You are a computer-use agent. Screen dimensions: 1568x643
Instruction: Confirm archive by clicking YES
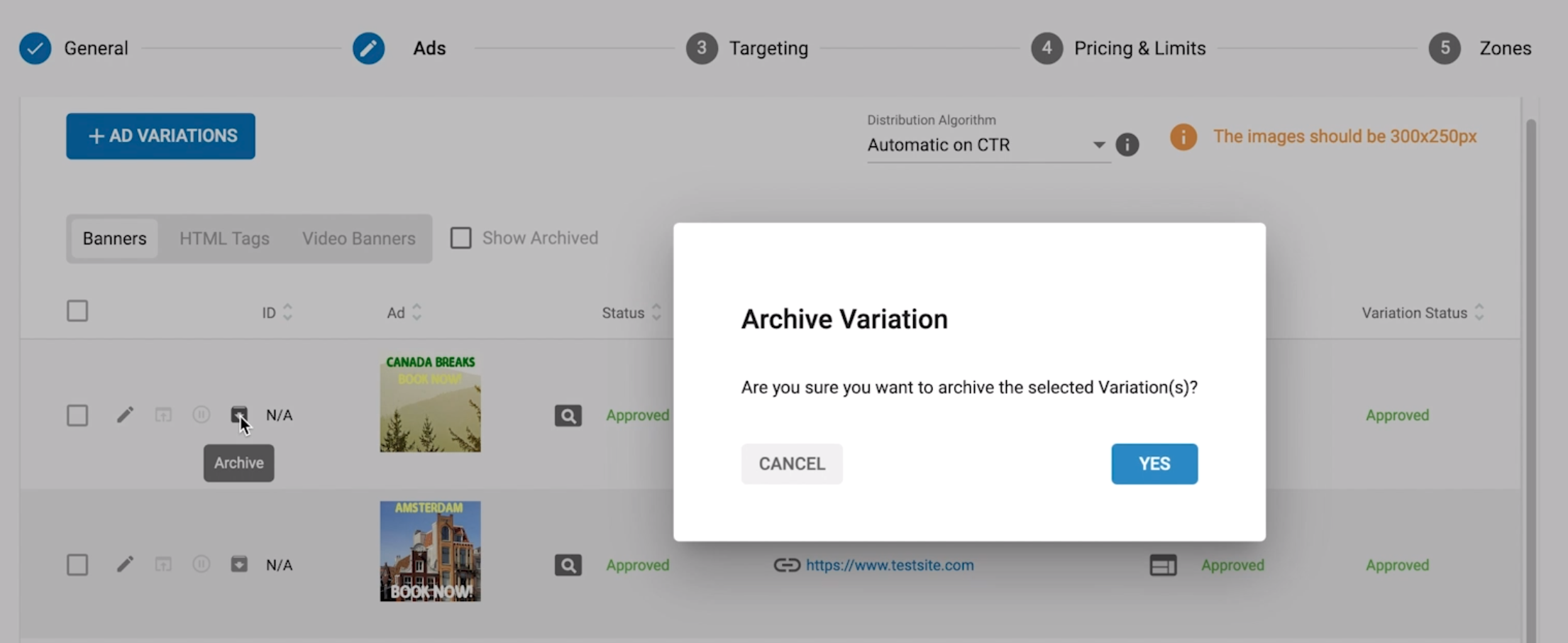click(x=1154, y=463)
